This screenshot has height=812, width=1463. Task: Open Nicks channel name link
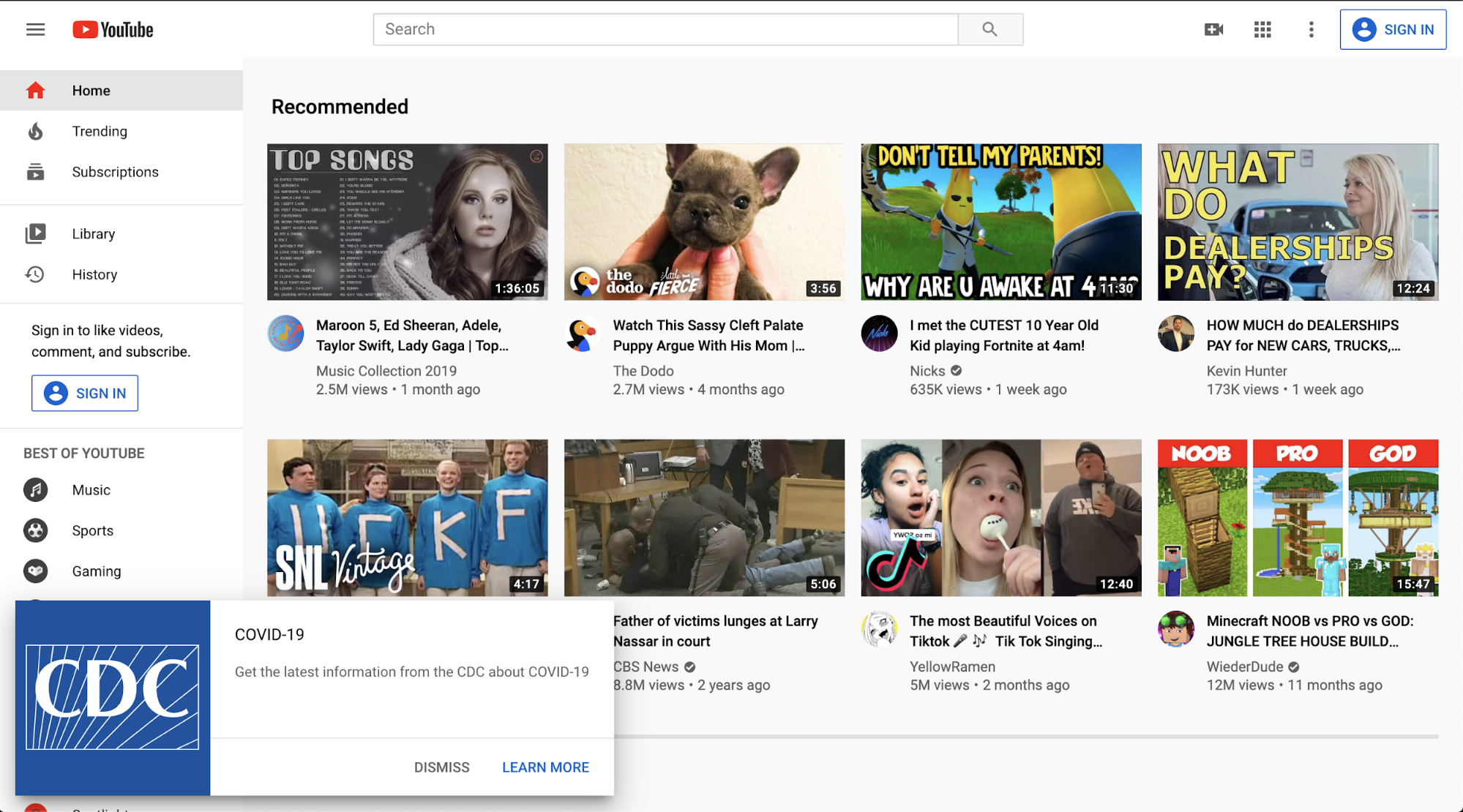coord(927,371)
